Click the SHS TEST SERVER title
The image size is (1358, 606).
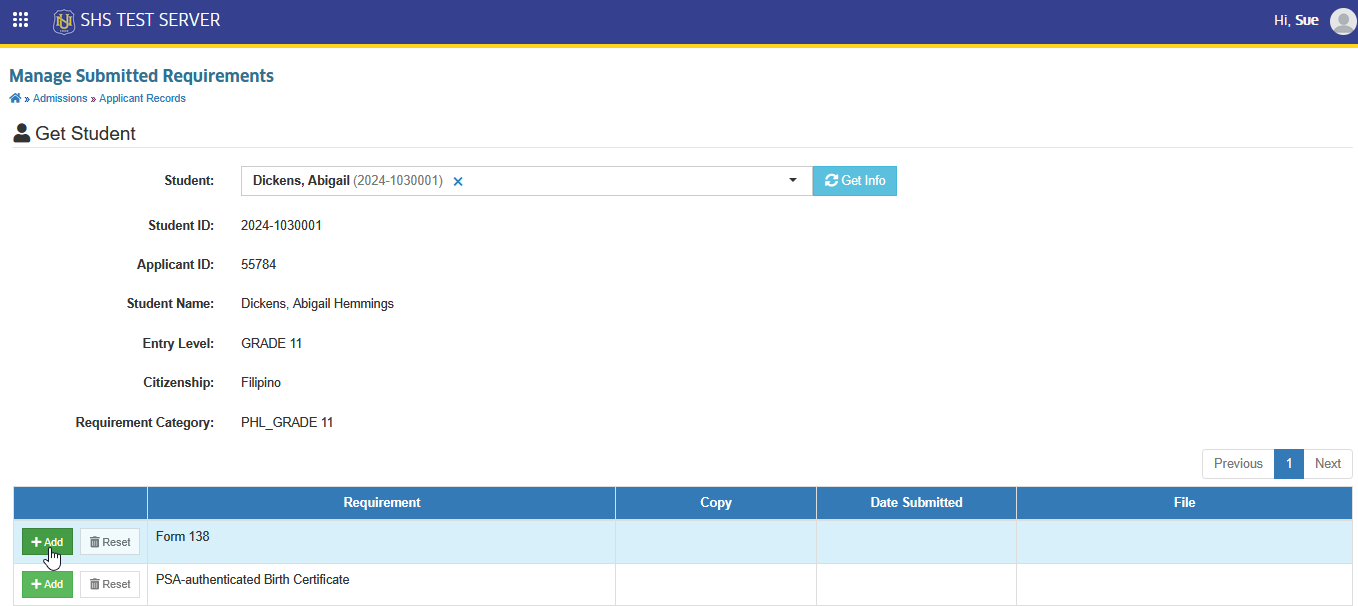pyautogui.click(x=150, y=20)
